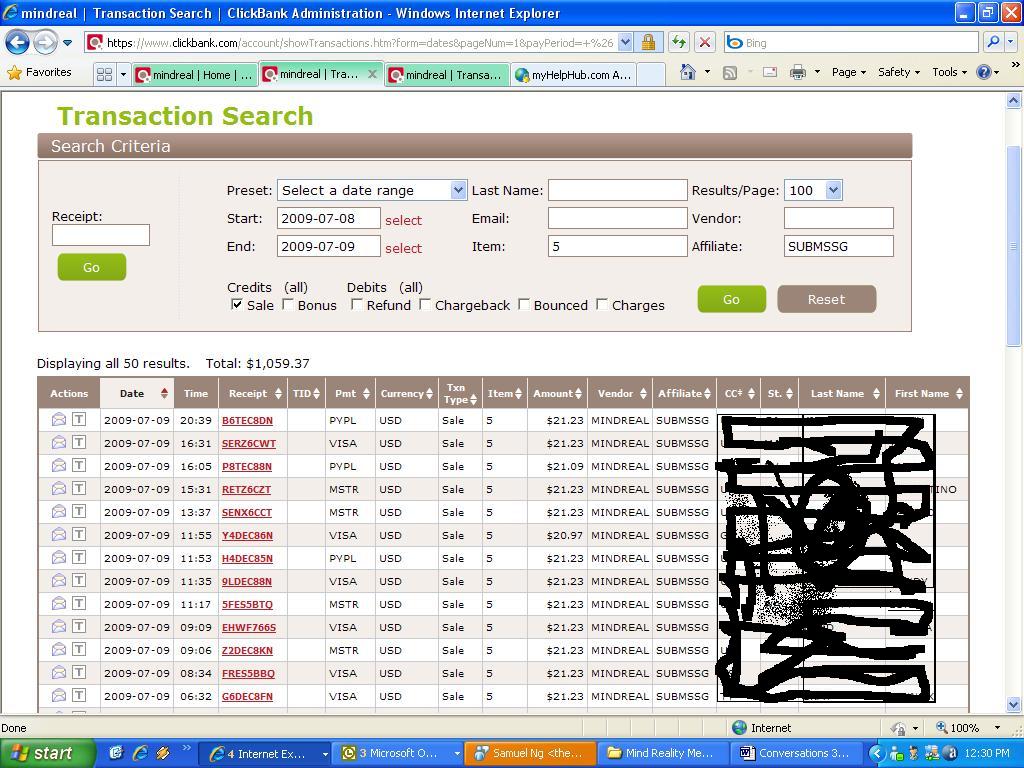The width and height of the screenshot is (1024, 768).
Task: Click the Read Mail icon in command bar
Action: click(770, 72)
